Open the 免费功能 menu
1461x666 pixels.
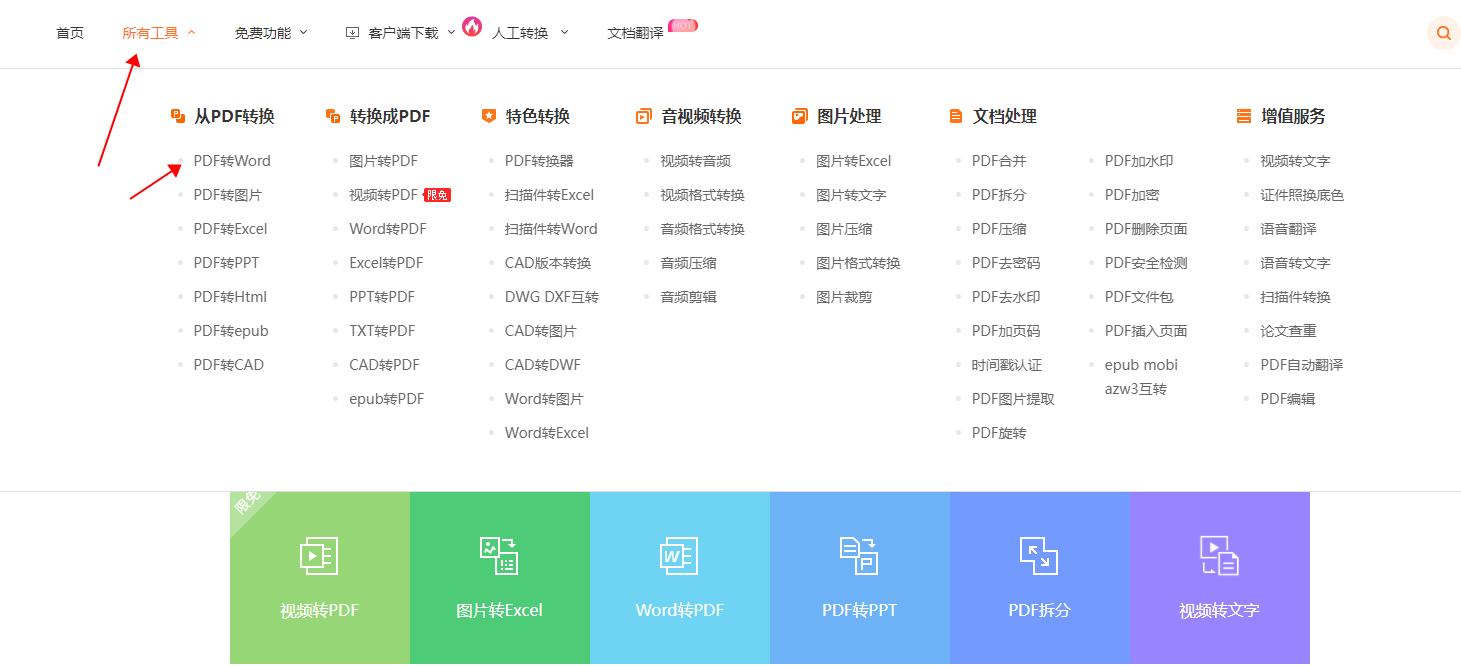click(x=263, y=33)
